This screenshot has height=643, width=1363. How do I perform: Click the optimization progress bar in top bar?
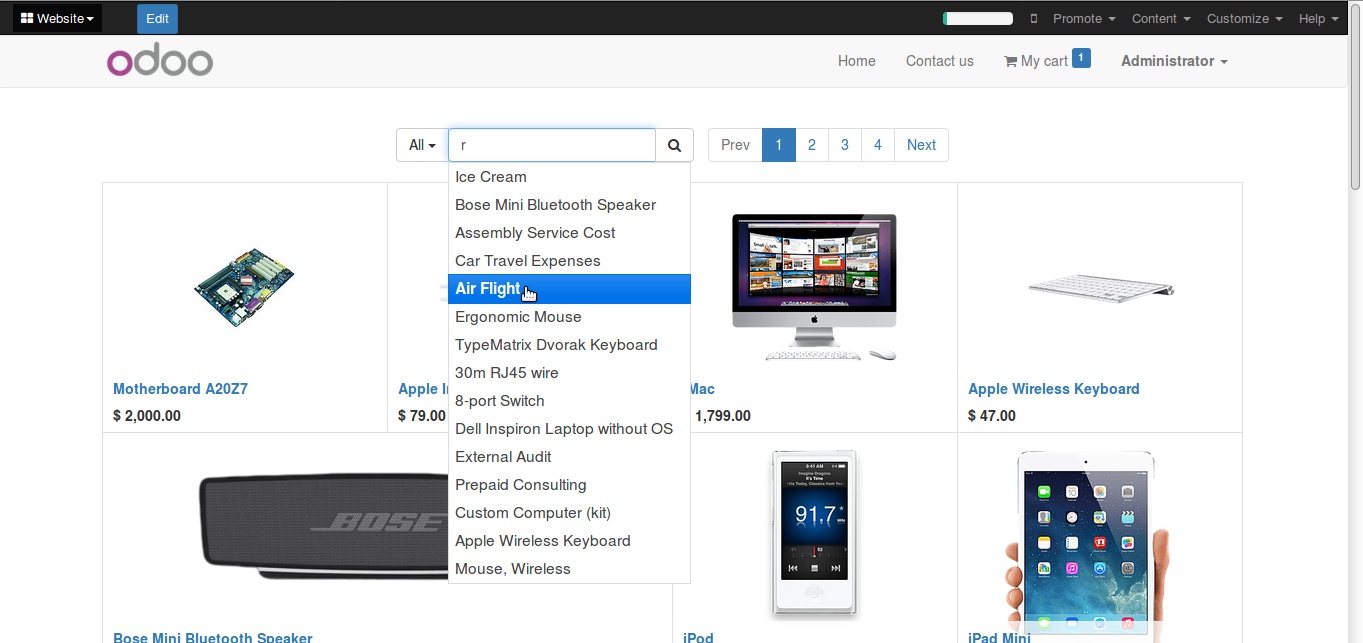click(978, 19)
